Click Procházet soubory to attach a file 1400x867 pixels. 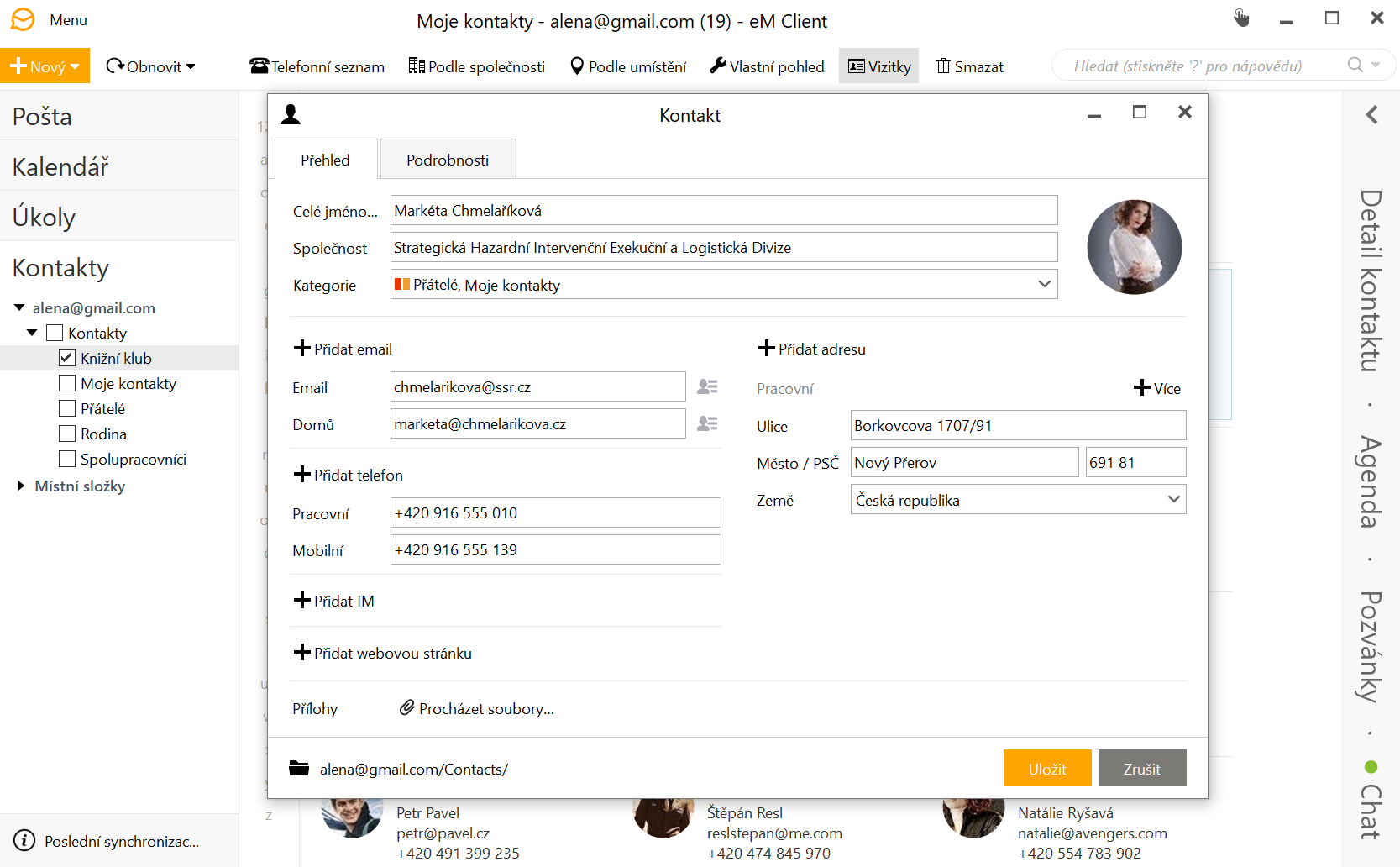pos(485,708)
